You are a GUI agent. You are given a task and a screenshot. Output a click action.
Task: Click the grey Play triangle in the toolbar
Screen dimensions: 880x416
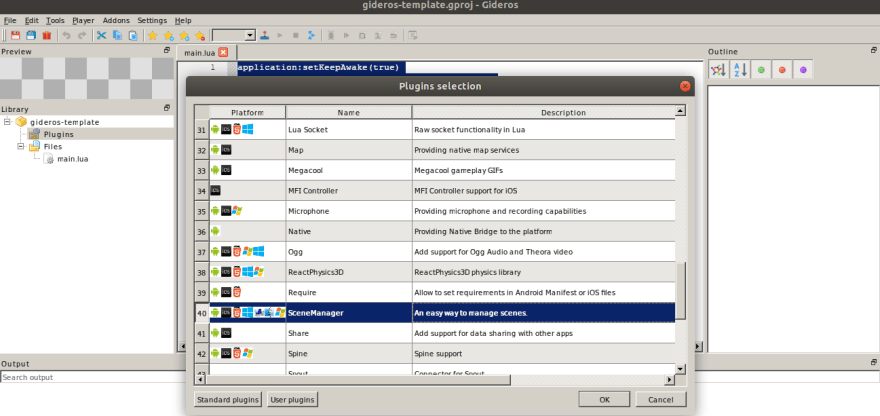(280, 35)
